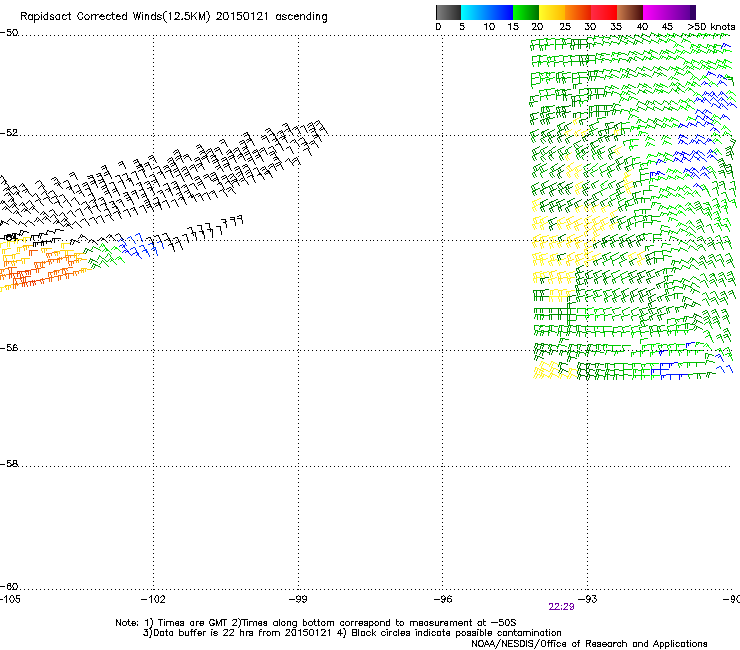The width and height of the screenshot is (740, 650).
Task: Click the red 30-35 knots legend swatch
Action: click(604, 12)
